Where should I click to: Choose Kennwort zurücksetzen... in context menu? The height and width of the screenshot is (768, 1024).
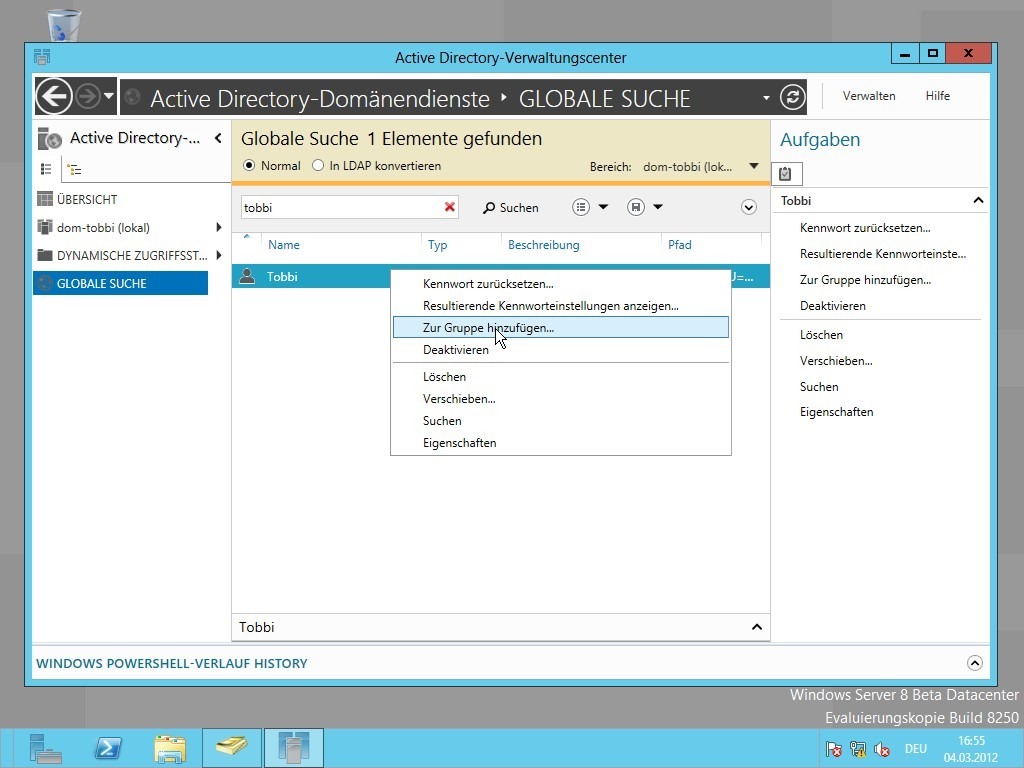560,284
